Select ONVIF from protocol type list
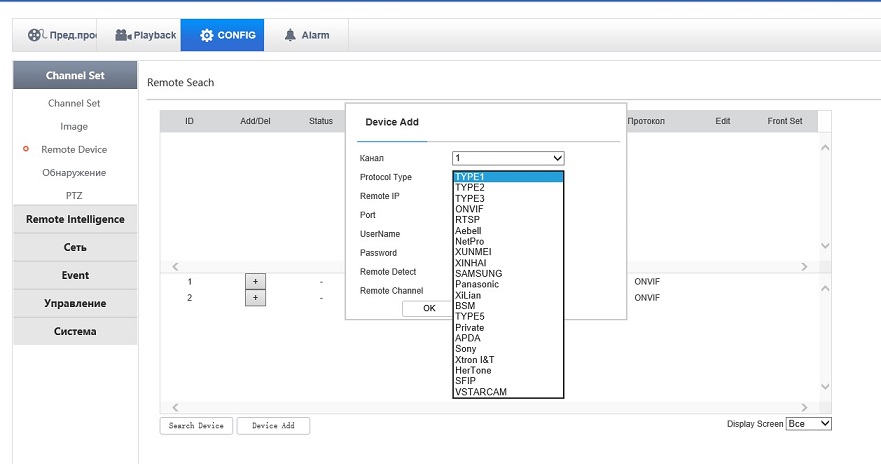 point(470,209)
